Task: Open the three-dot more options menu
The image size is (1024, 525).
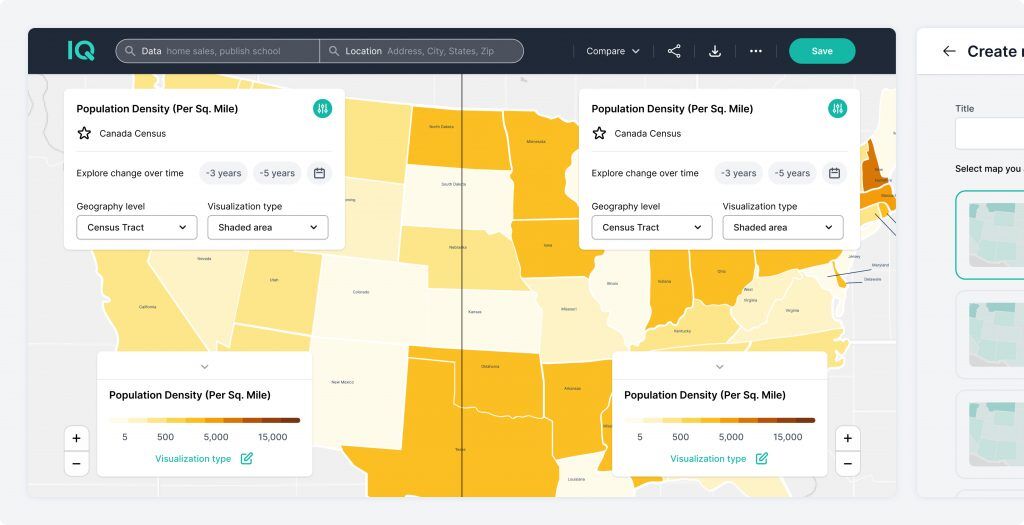Action: point(756,51)
